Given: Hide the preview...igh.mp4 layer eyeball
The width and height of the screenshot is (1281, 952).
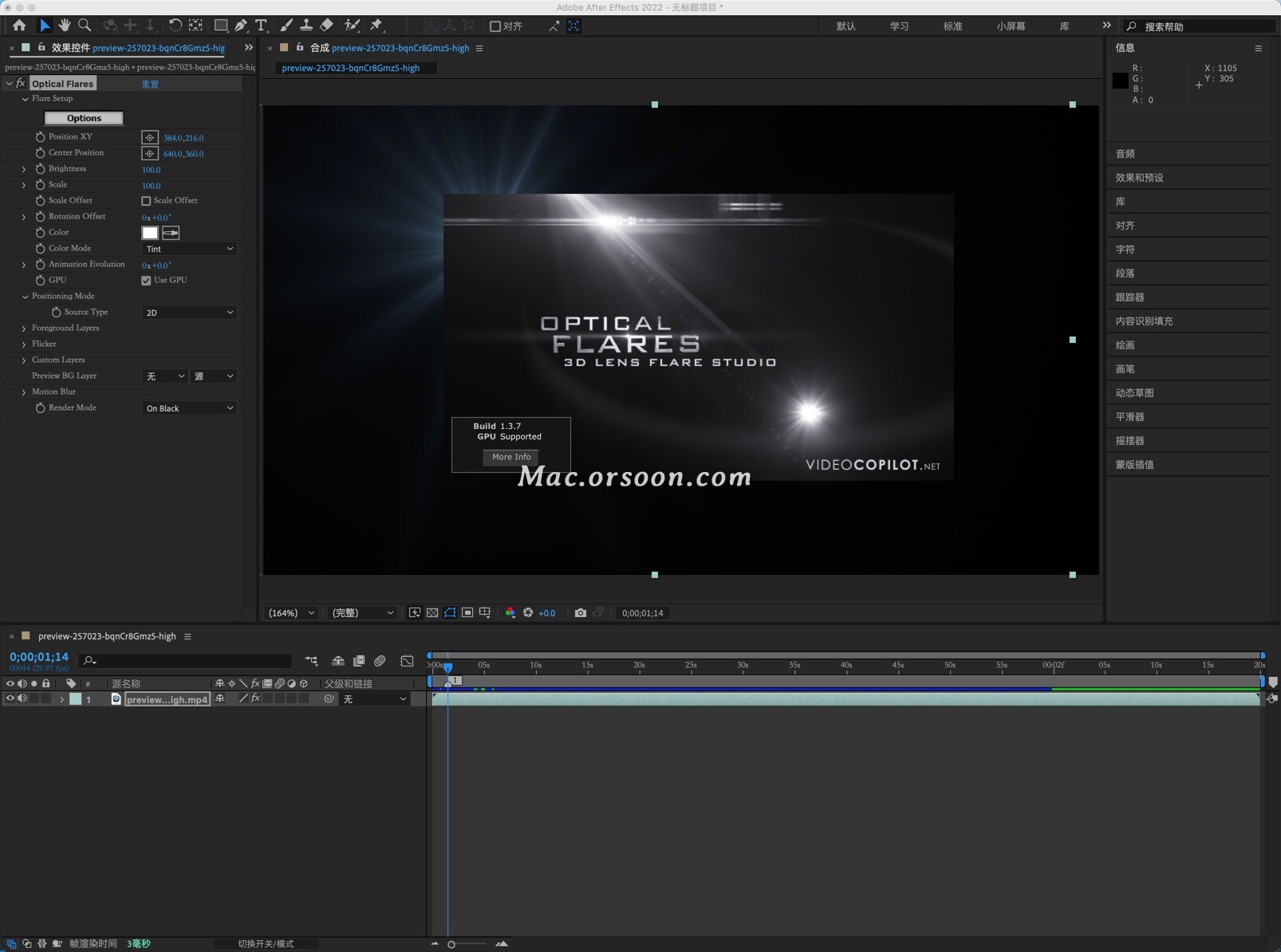Looking at the screenshot, I should click(10, 699).
